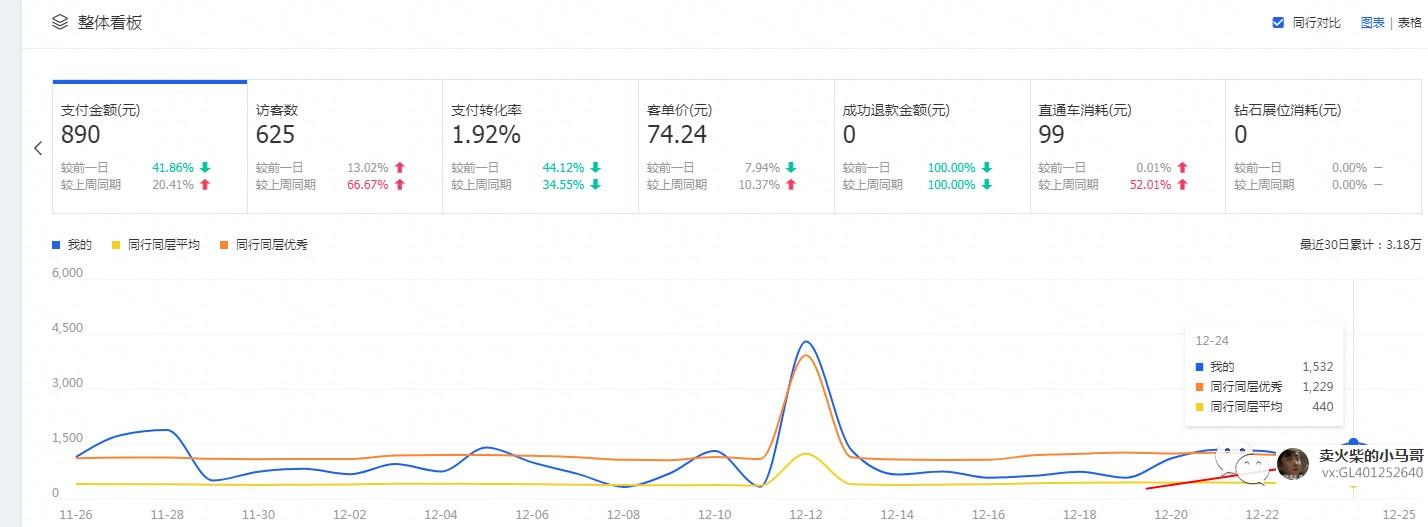
Task: Click the 11-26 date label on axis
Action: pos(76,514)
